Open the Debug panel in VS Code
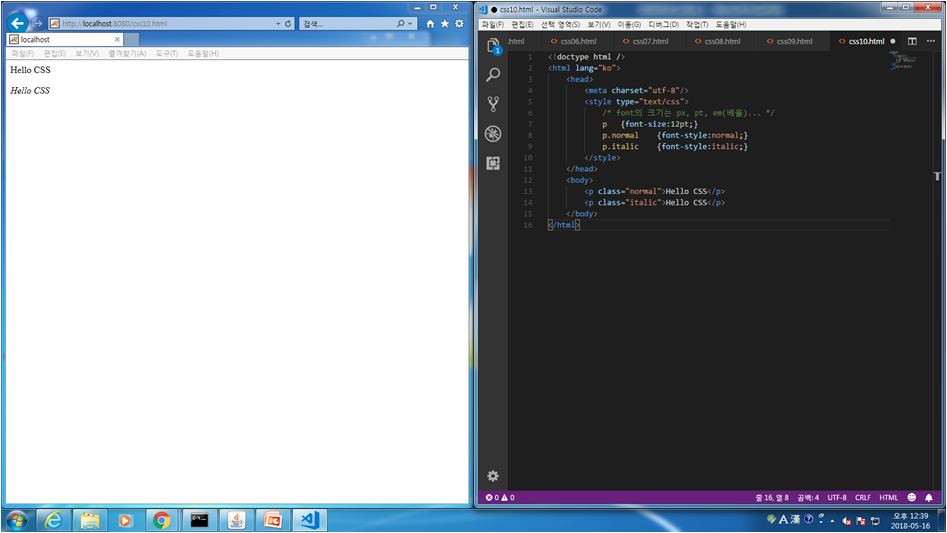Screen dimensions: 947x533 (x=493, y=133)
